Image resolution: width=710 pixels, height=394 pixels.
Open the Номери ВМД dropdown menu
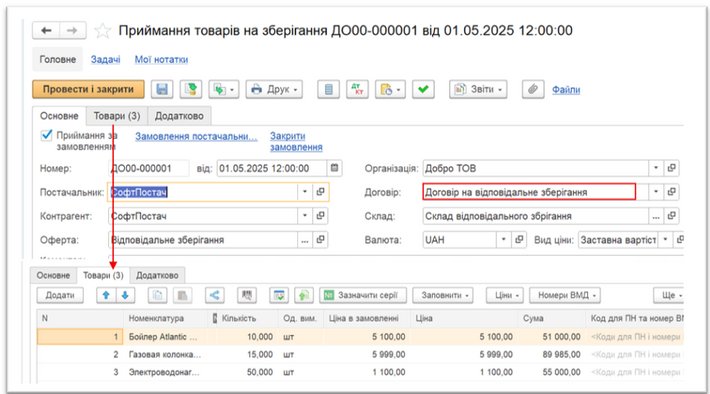565,295
